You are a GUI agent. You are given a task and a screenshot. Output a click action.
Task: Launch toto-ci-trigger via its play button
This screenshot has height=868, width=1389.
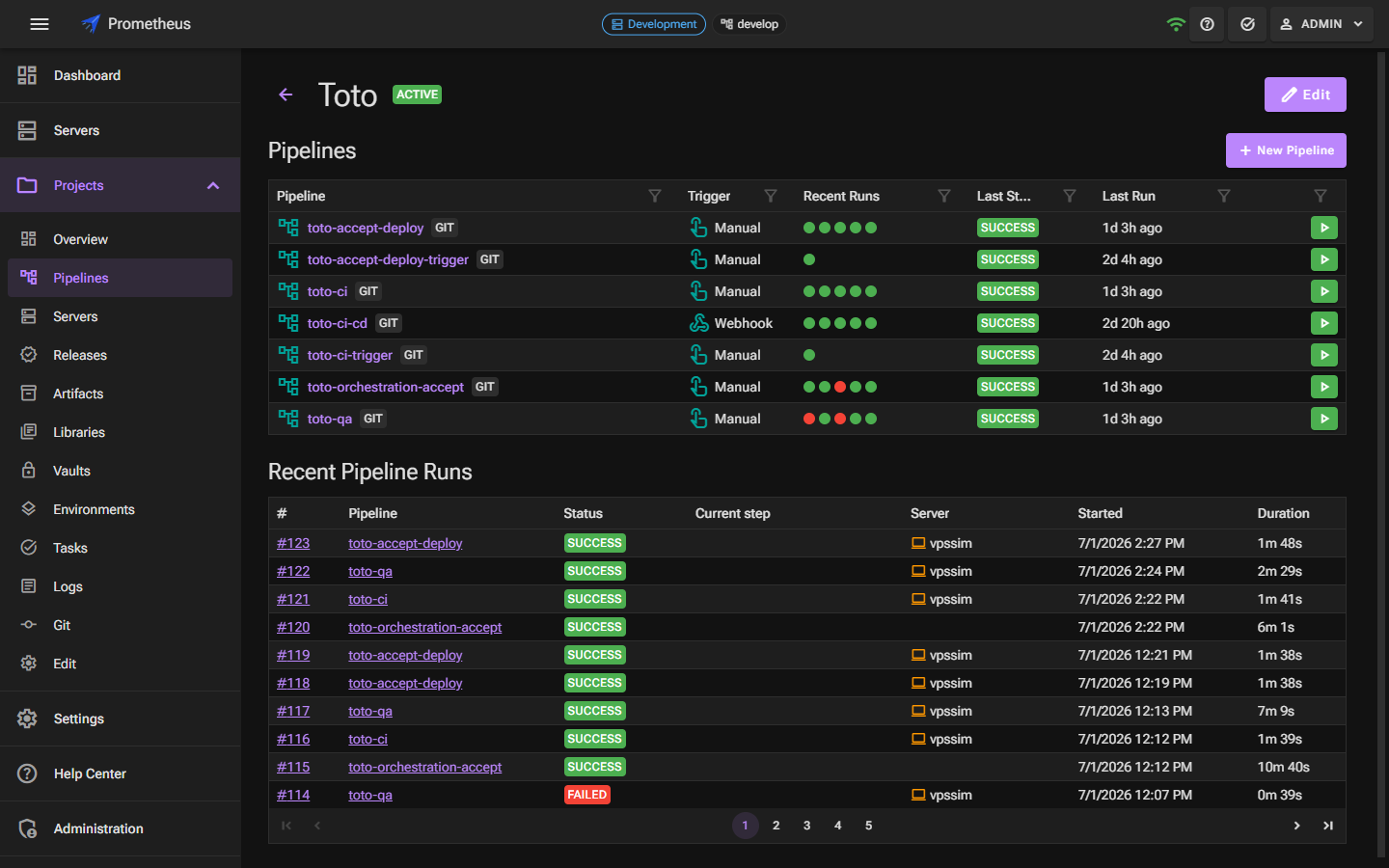point(1323,355)
